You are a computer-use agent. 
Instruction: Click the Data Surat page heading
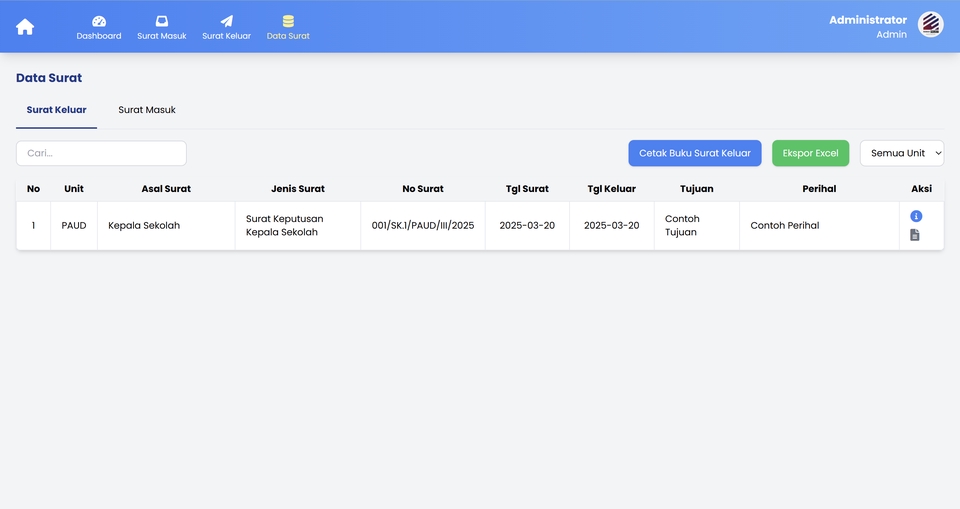(49, 78)
